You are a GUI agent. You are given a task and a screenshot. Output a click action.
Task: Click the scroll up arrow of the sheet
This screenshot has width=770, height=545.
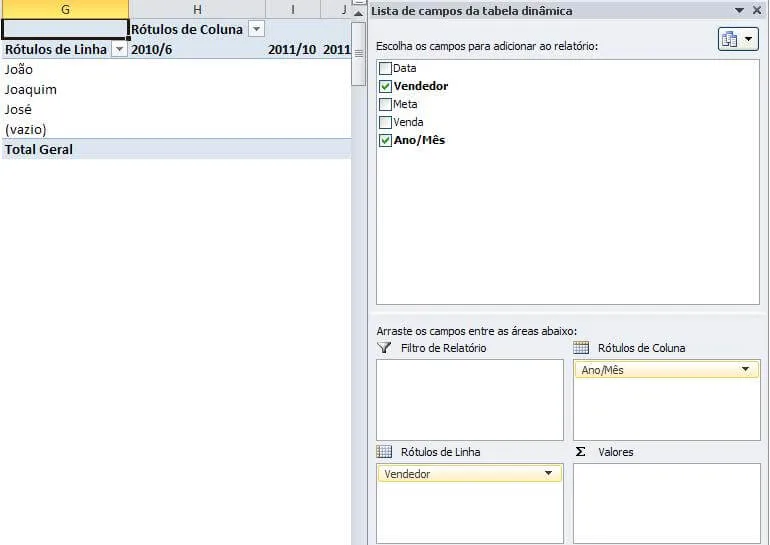coord(359,13)
